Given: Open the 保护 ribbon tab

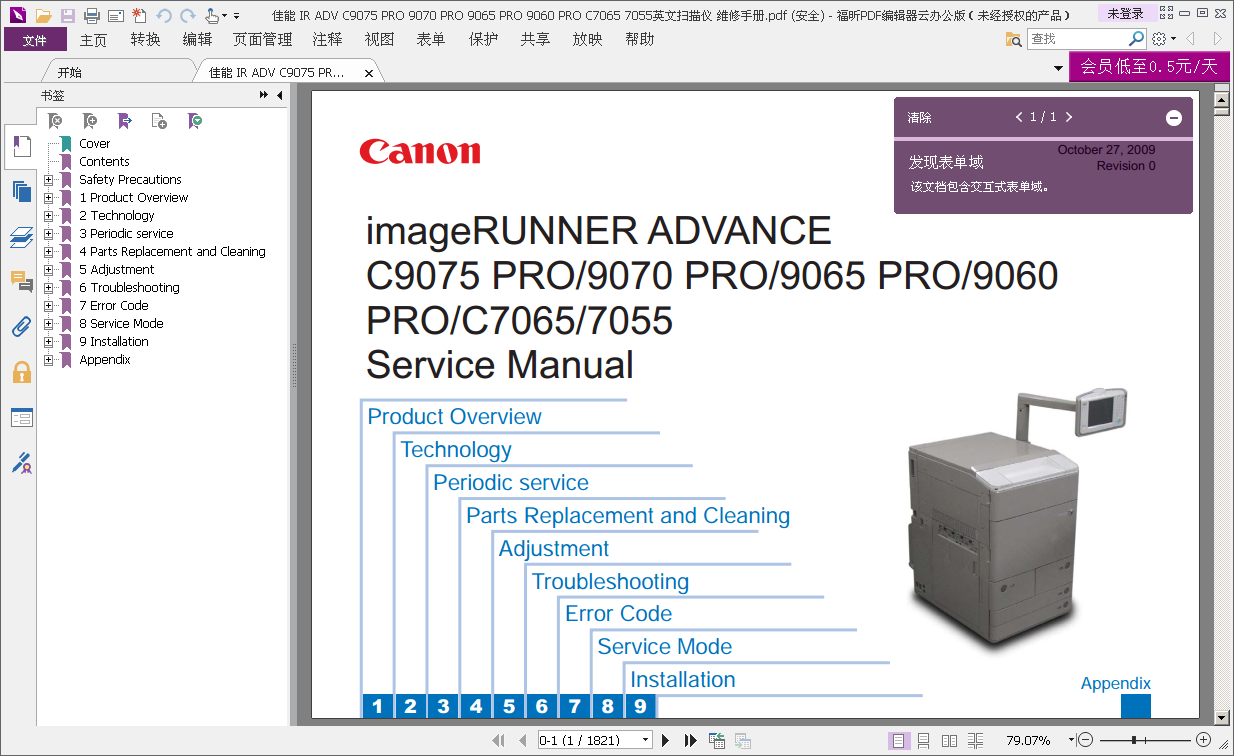Looking at the screenshot, I should (483, 39).
